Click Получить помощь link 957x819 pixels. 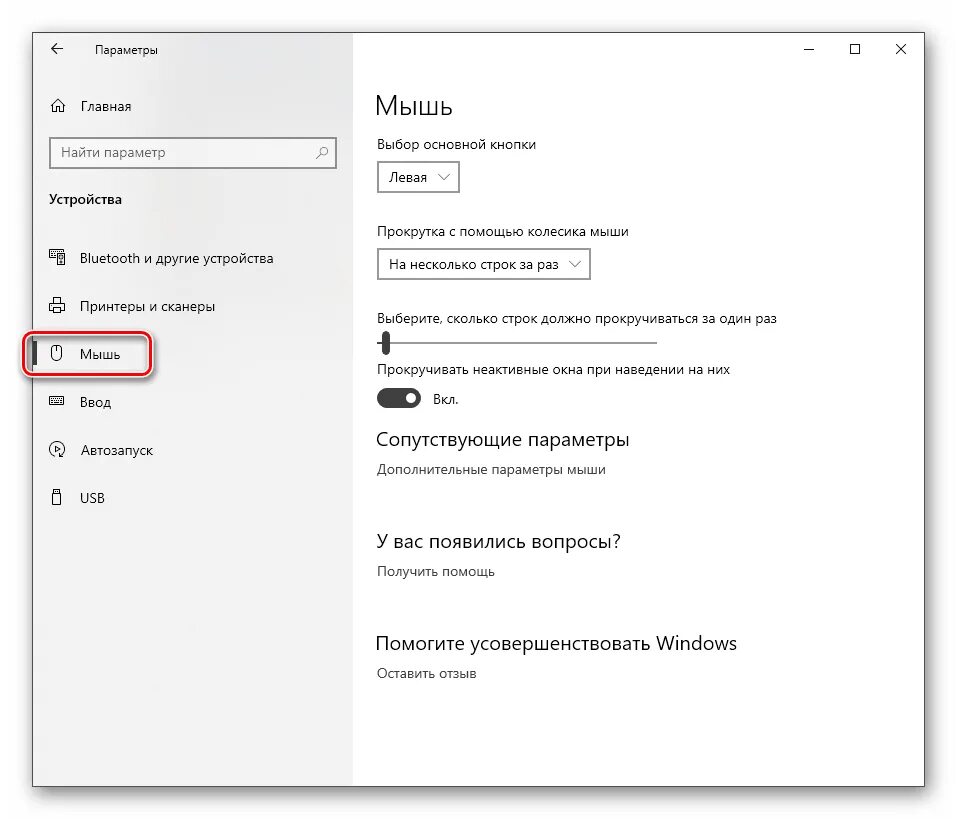click(x=435, y=571)
